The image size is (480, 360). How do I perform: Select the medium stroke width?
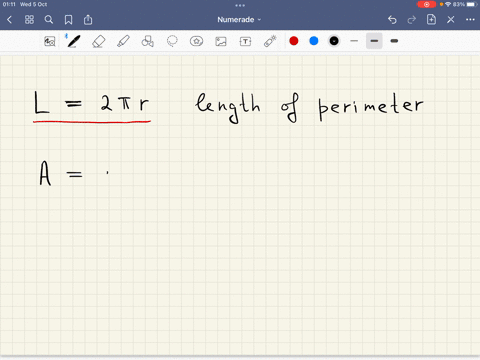tap(374, 41)
